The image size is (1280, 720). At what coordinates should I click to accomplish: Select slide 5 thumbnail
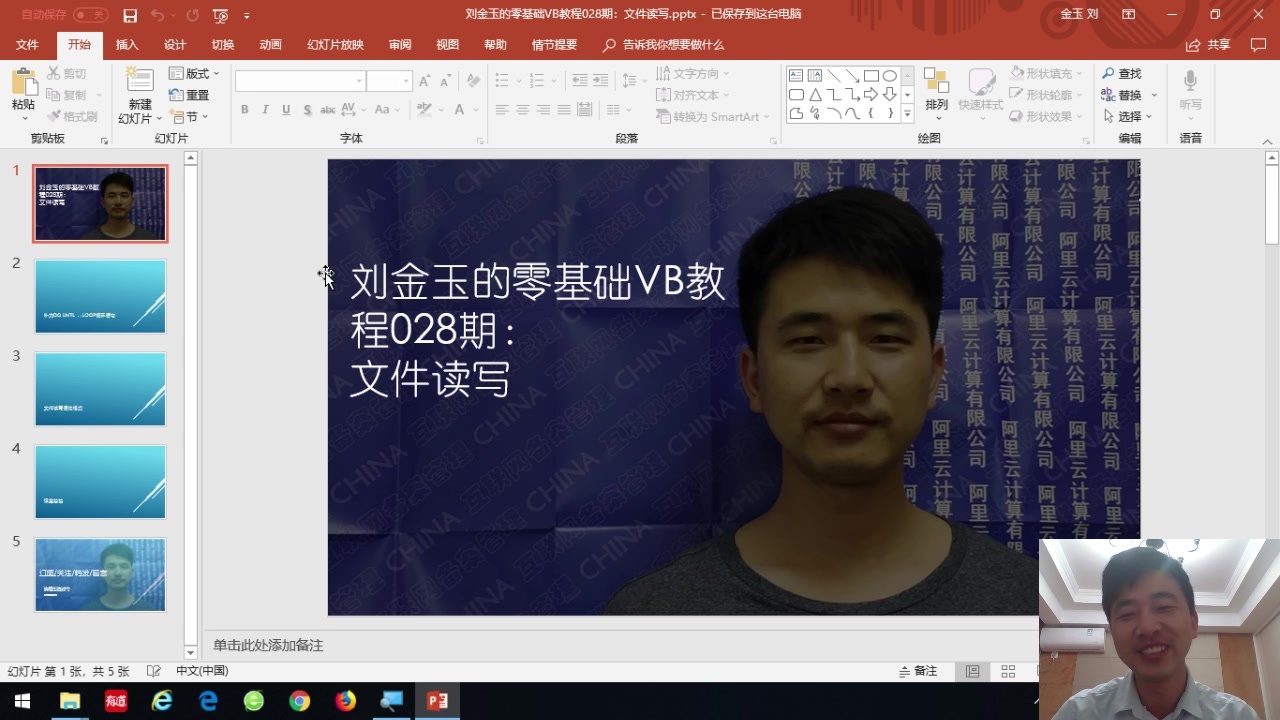[x=100, y=574]
